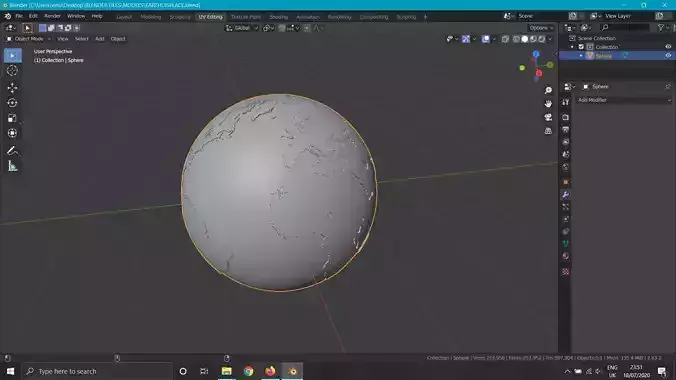This screenshot has height=380, width=676.
Task: Activate the 3D Cursor tool
Action: (13, 71)
